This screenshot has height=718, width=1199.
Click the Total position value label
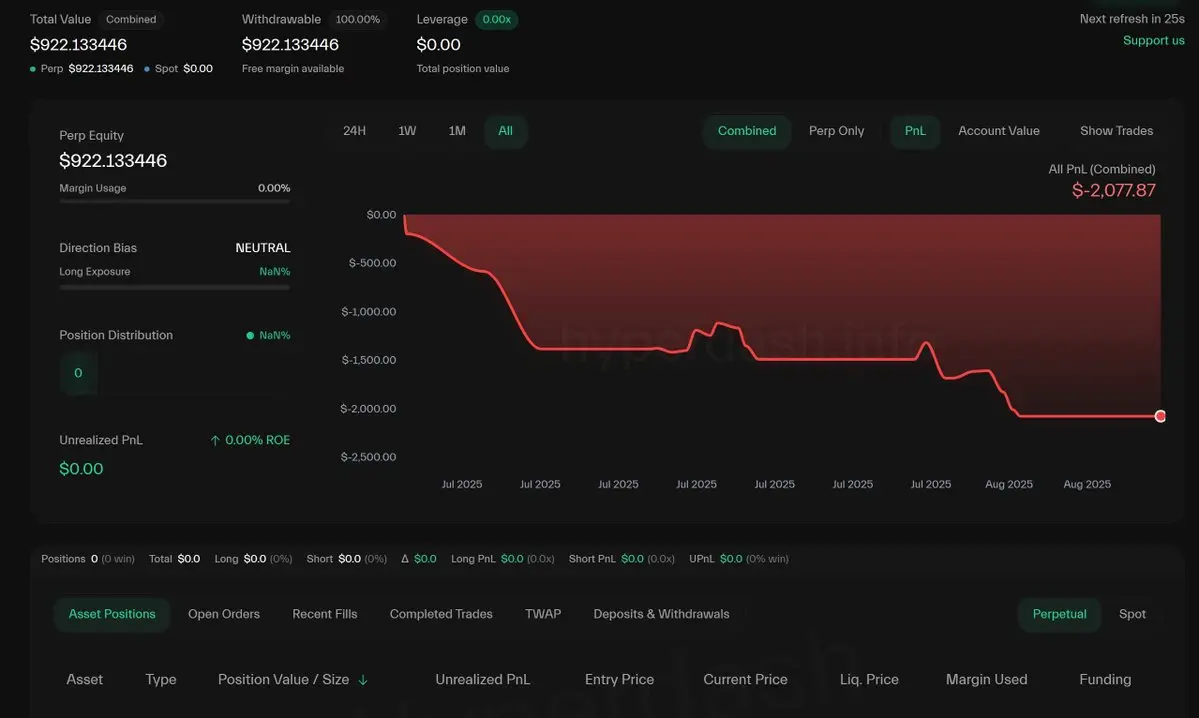pos(463,69)
